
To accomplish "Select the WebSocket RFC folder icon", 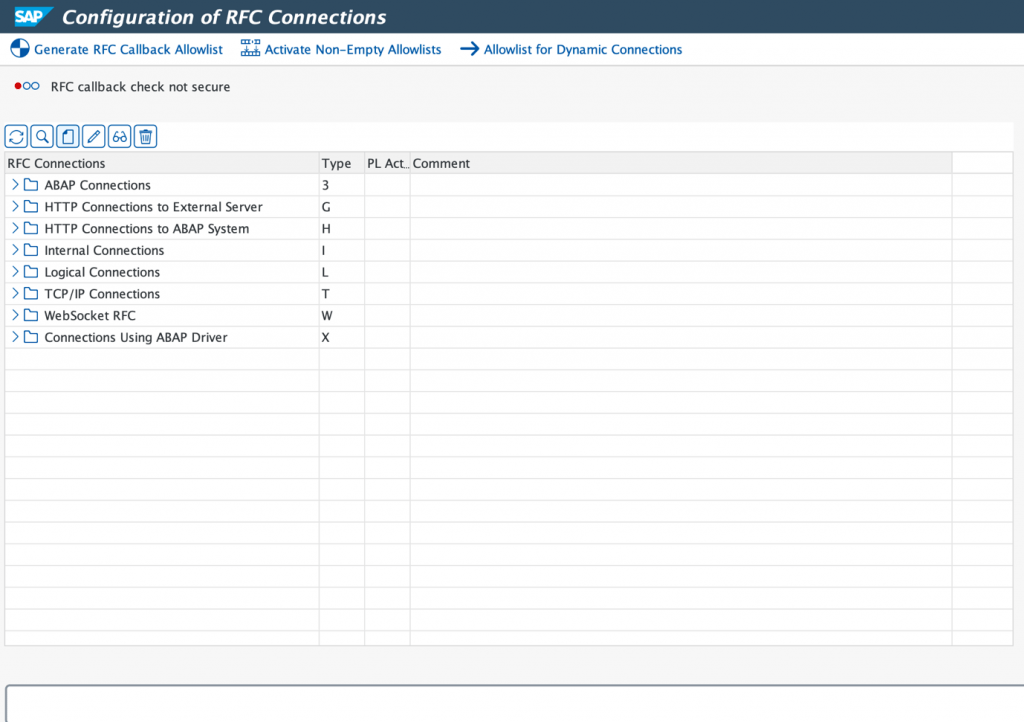I will (31, 315).
